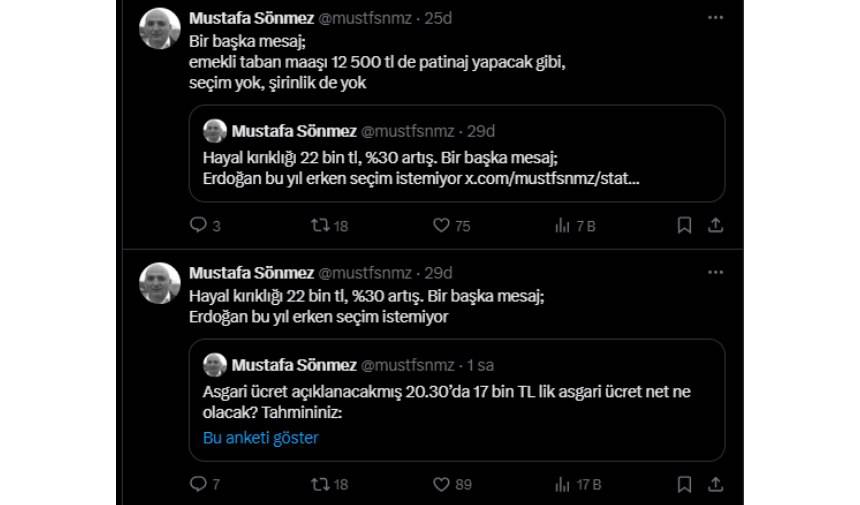Screen dimensions: 860x505
Task: Open more options on the second tweet
Action: [x=715, y=273]
